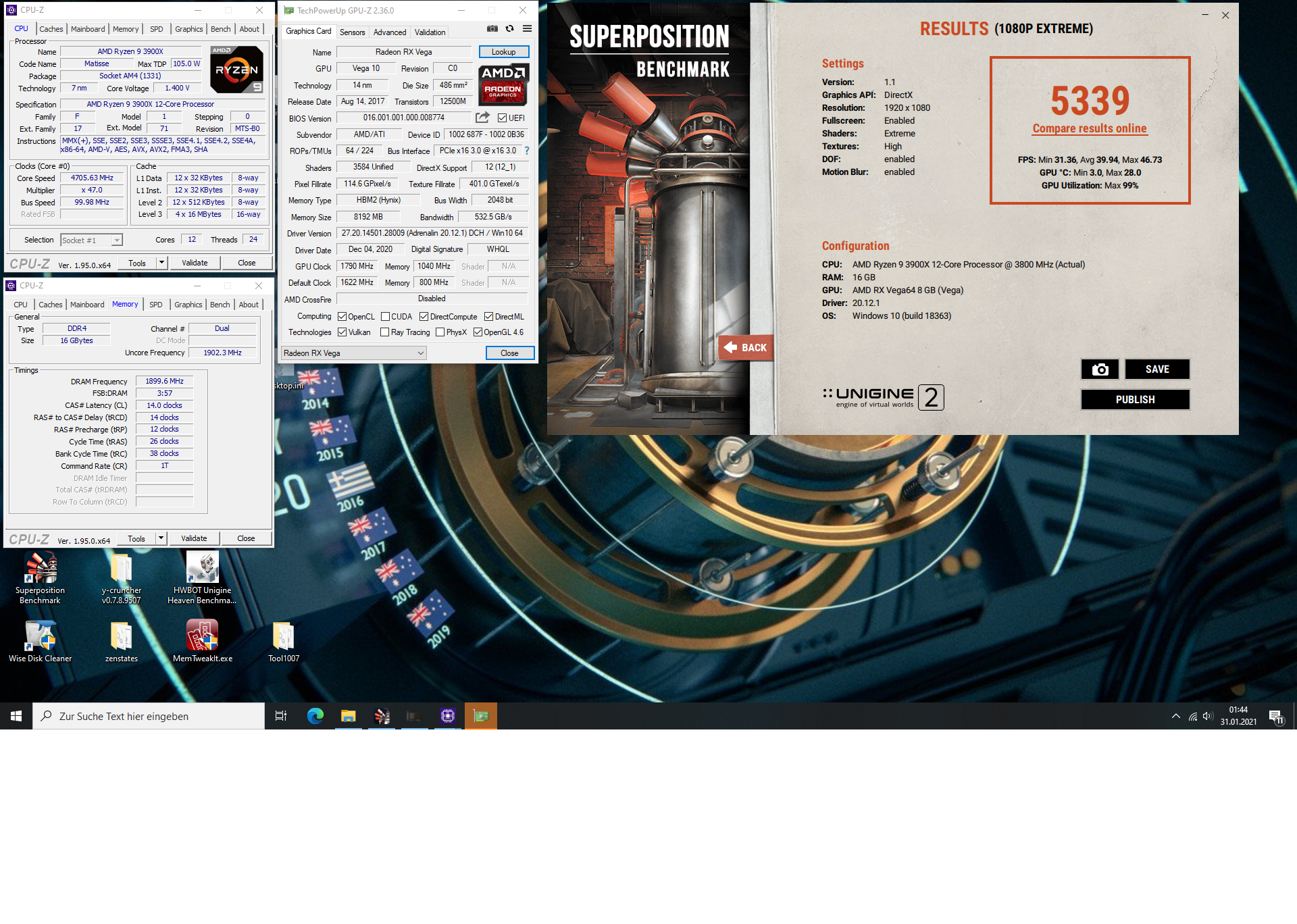Open the Windows Start menu
The height and width of the screenshot is (924, 1297).
pos(16,716)
